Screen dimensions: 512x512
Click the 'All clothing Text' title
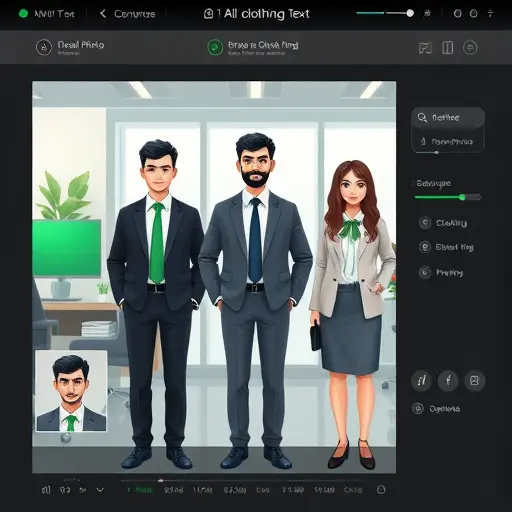pos(267,14)
